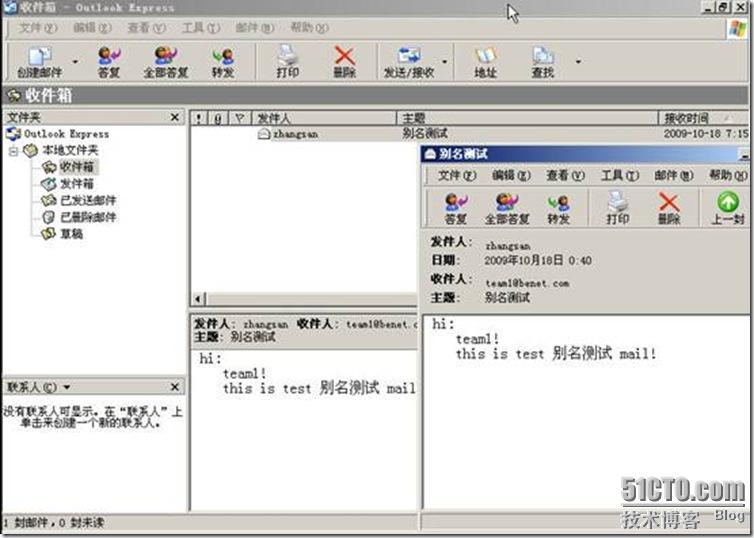
Task: Click sender zhangsan in message window header
Action: tap(508, 246)
